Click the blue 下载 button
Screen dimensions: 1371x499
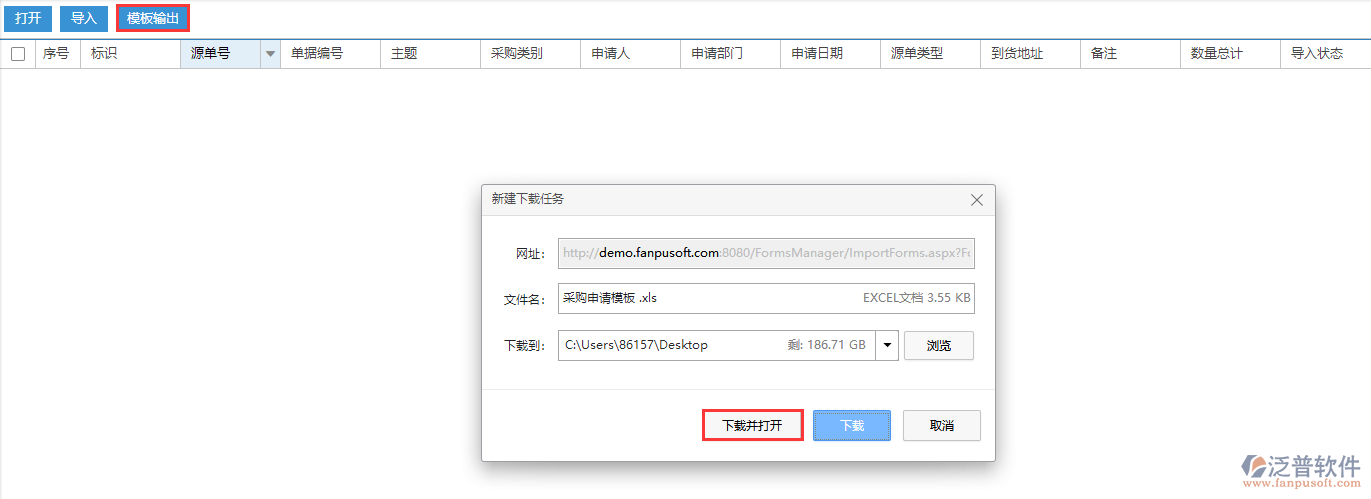click(x=851, y=426)
